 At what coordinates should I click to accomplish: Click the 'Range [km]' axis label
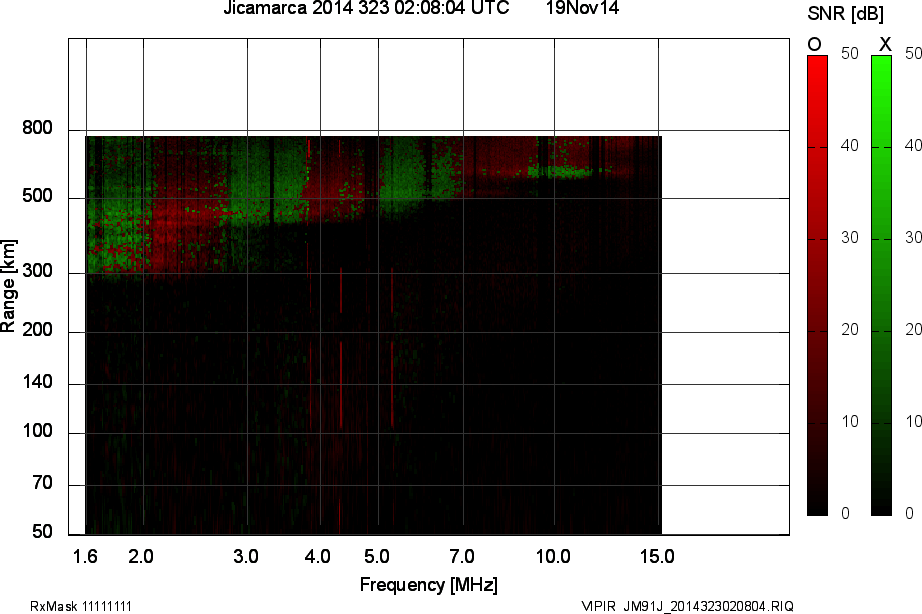[x=8, y=286]
